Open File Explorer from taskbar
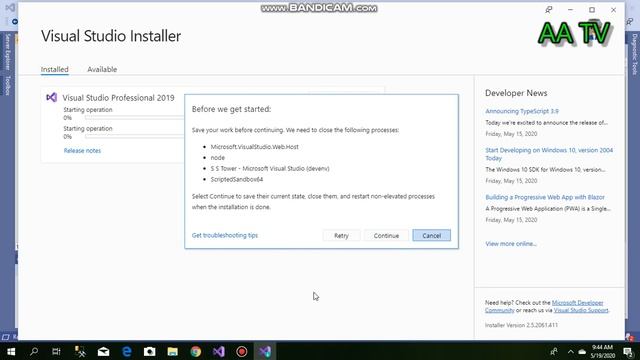This screenshot has height=360, width=640. (x=173, y=351)
